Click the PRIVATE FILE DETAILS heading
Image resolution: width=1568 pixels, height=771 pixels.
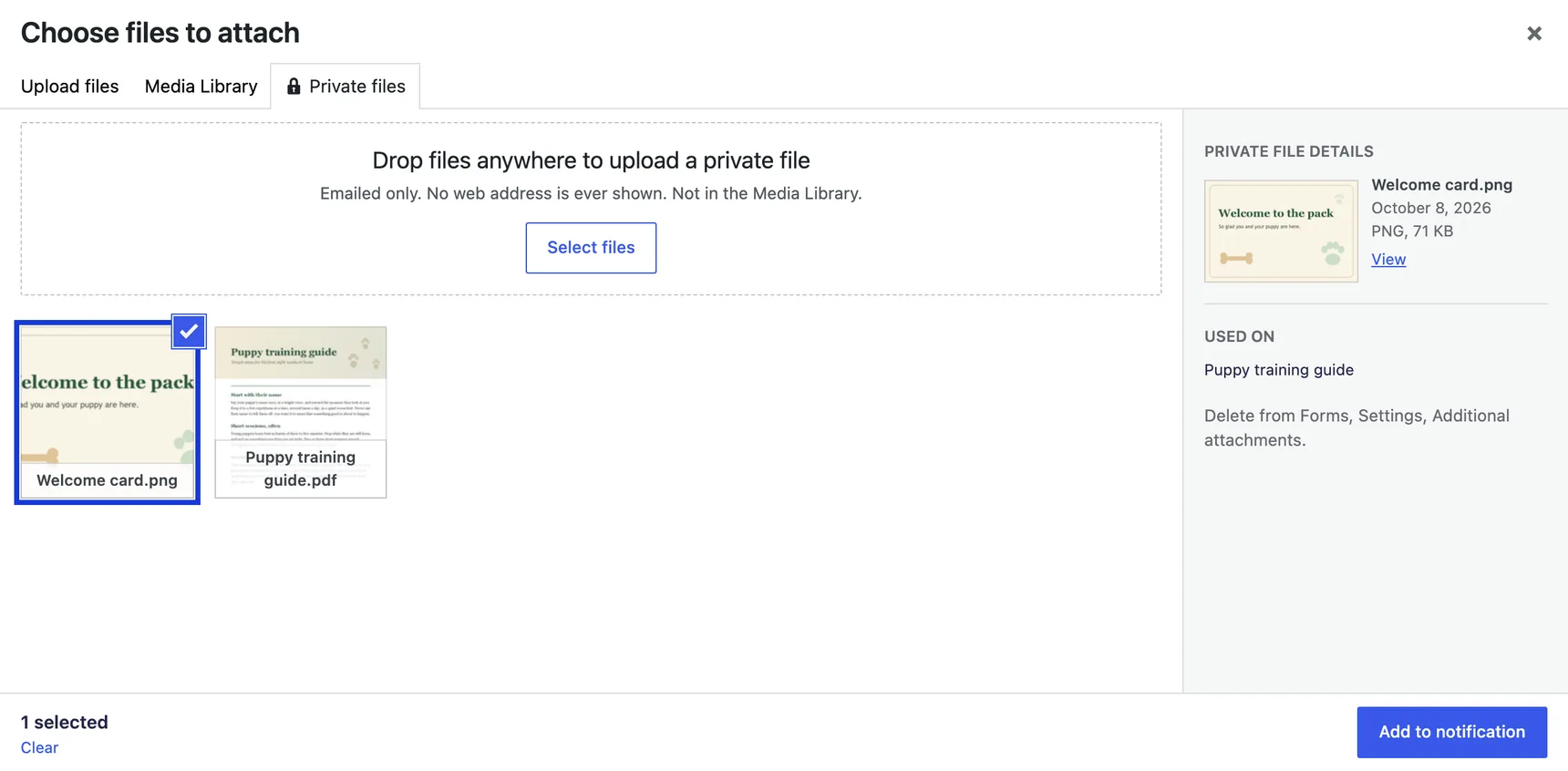[x=1288, y=151]
